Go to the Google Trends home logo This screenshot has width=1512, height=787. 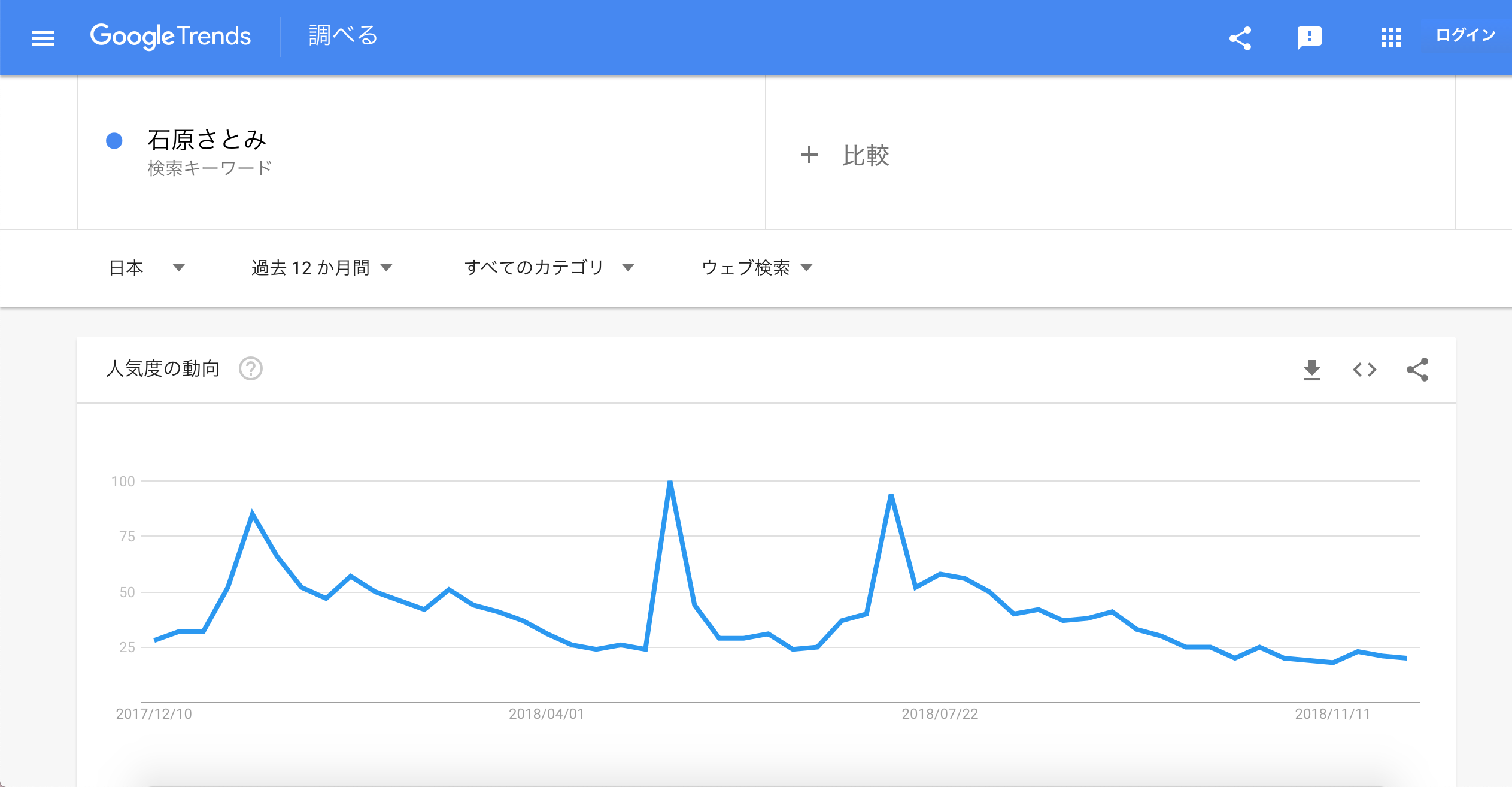pos(171,37)
